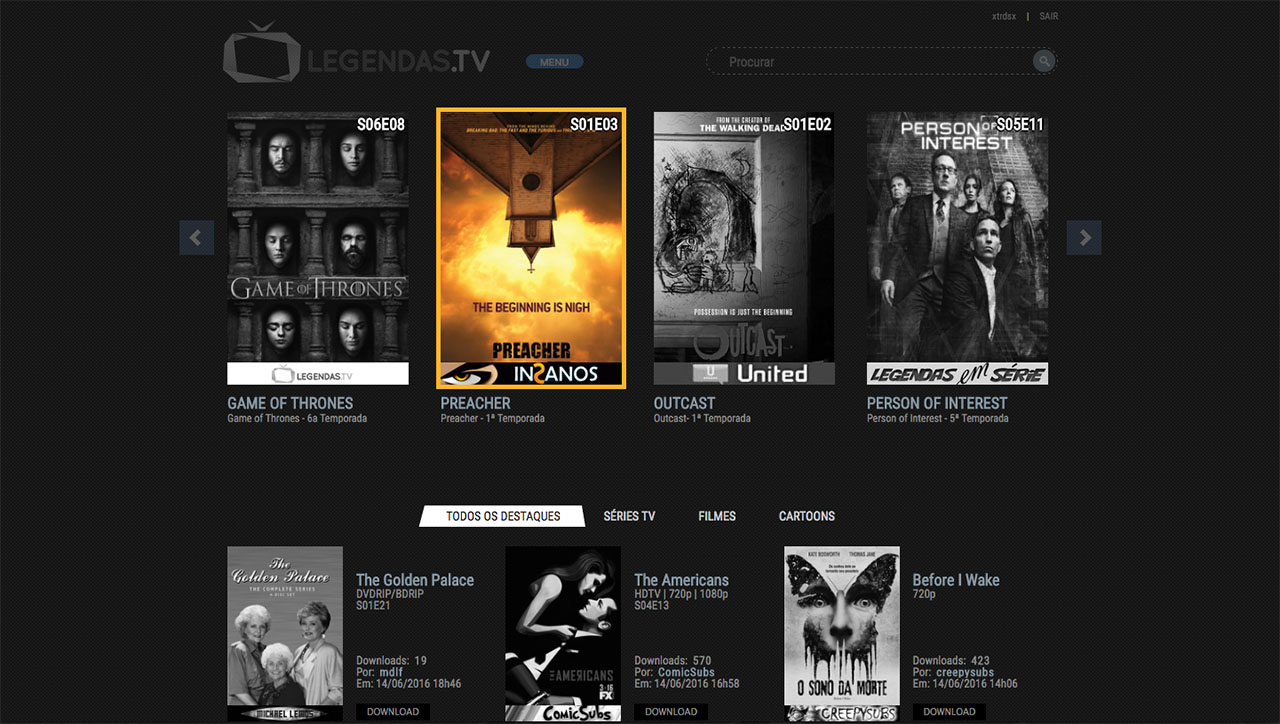Screen dimensions: 1280x724
Task: Click the Legendas.TV logo icon
Action: pyautogui.click(x=262, y=52)
